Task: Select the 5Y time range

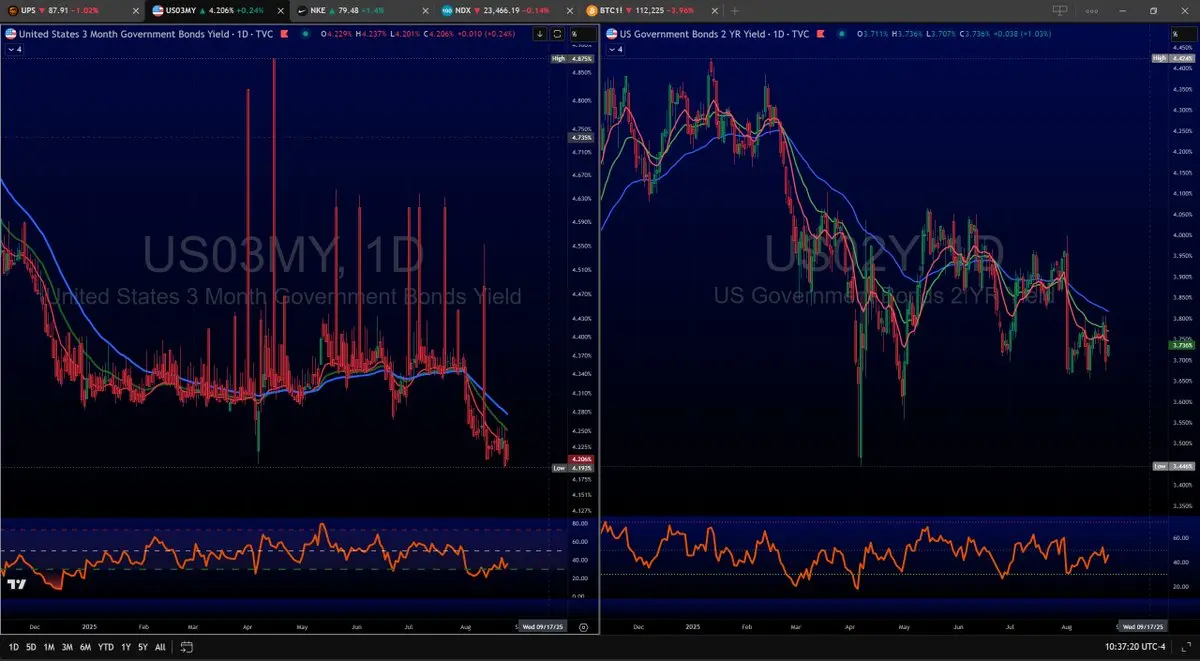Action: [143, 647]
